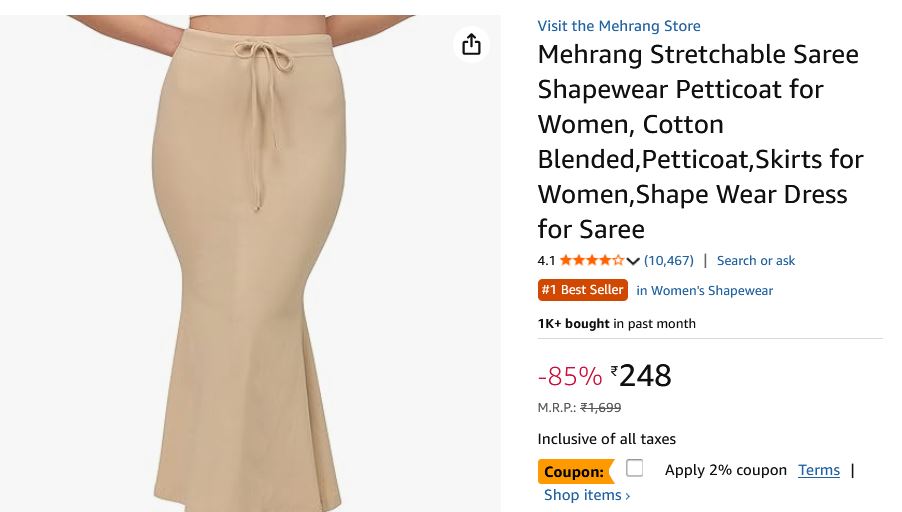Click the star rating icons
This screenshot has width=902, height=512.
point(591,261)
